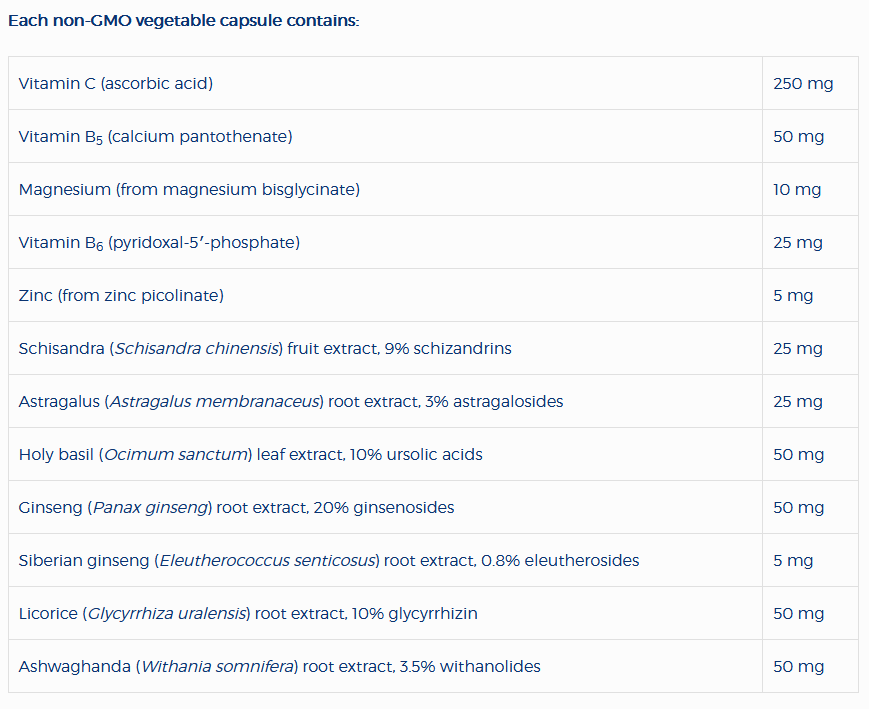Click the Ashwagandha Withania somnifera row

pyautogui.click(x=279, y=666)
